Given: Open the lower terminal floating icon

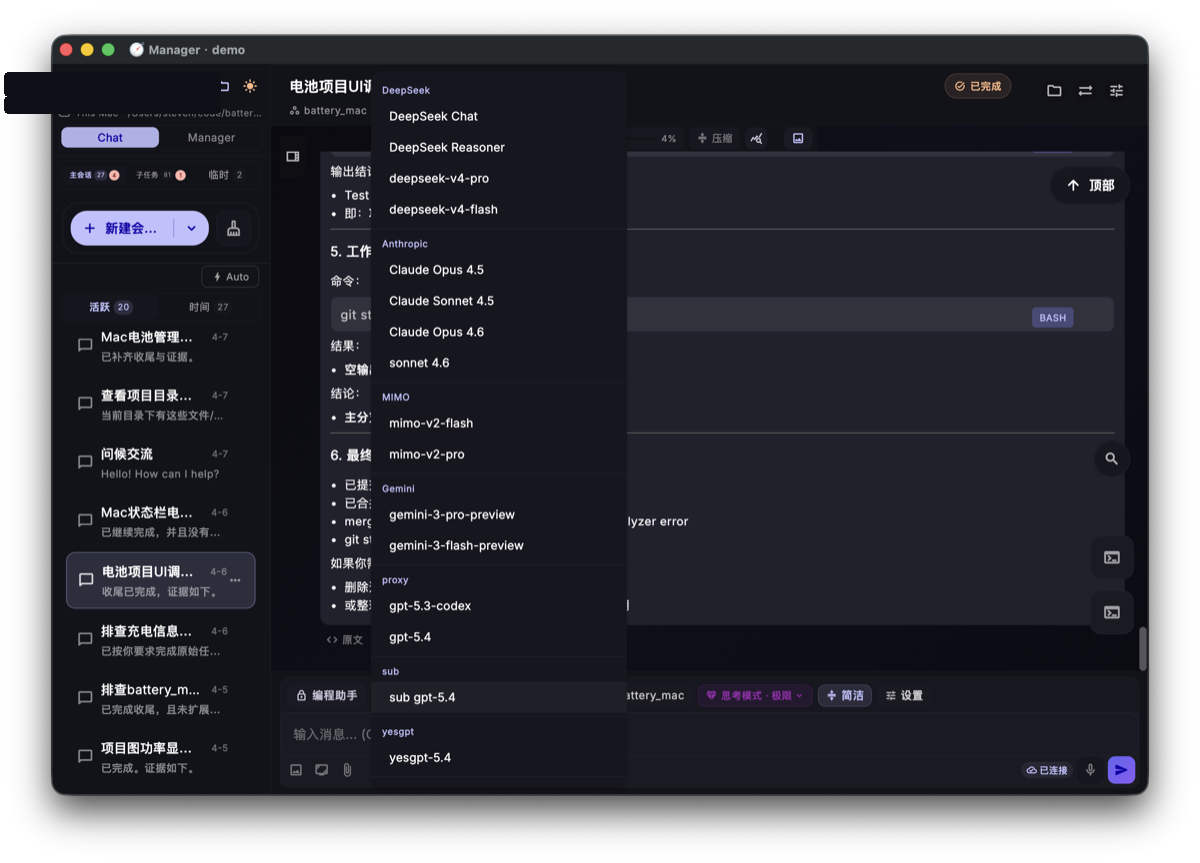Looking at the screenshot, I should (x=1111, y=612).
